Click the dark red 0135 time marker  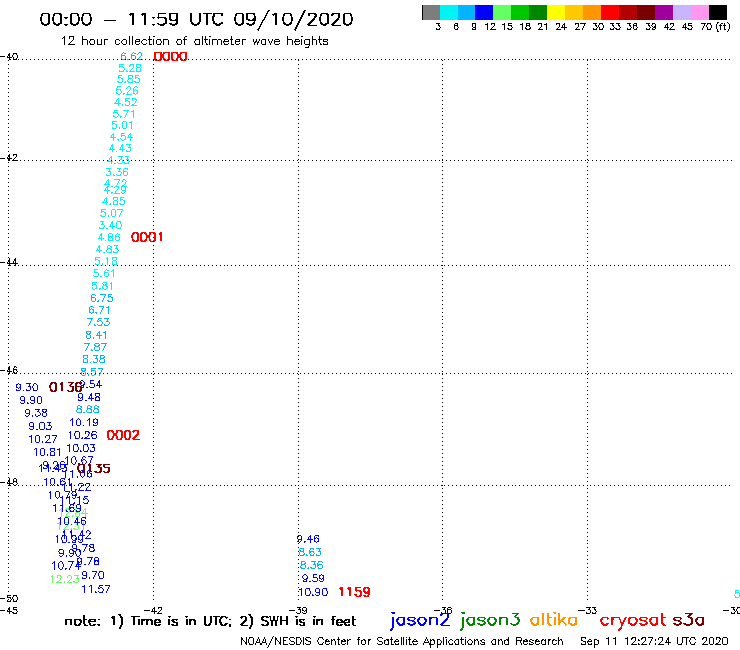94,468
